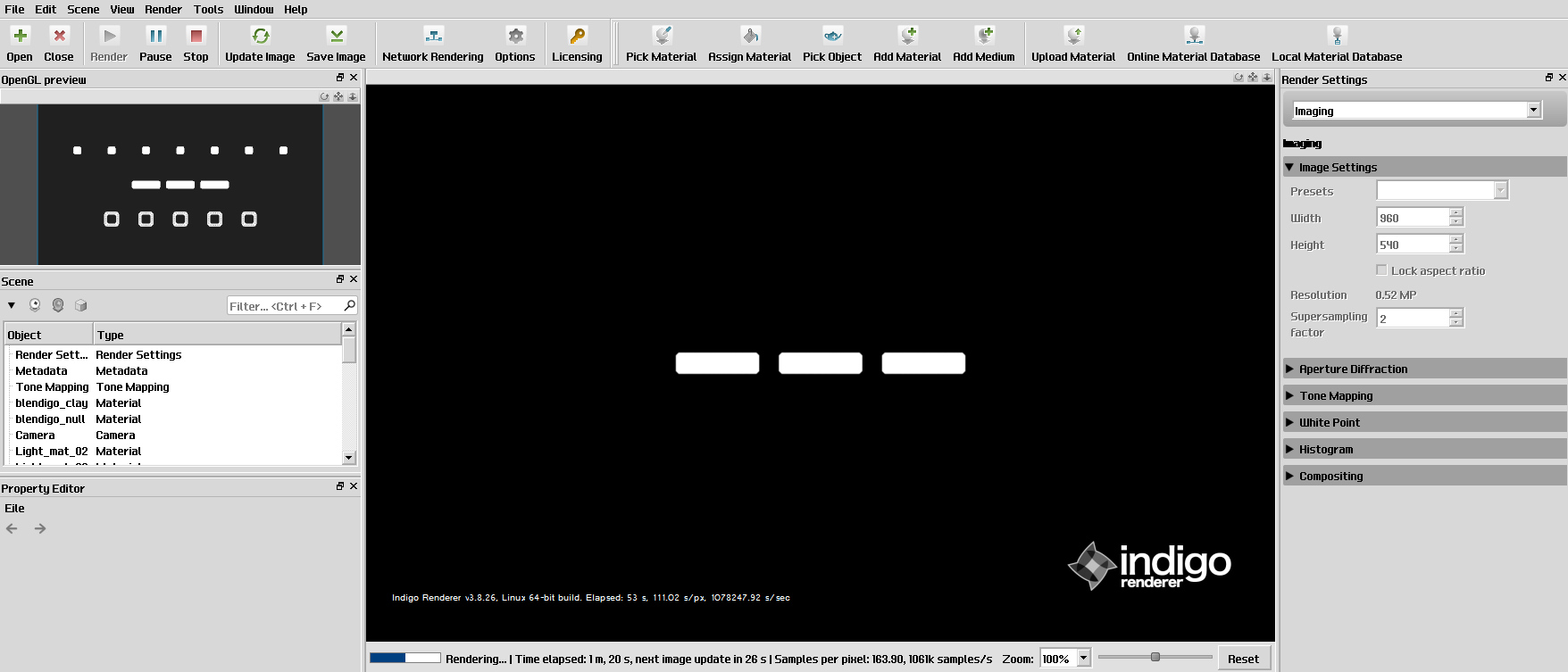The image size is (1568, 672).
Task: Open Network Rendering from the toolbar
Action: coord(433,37)
